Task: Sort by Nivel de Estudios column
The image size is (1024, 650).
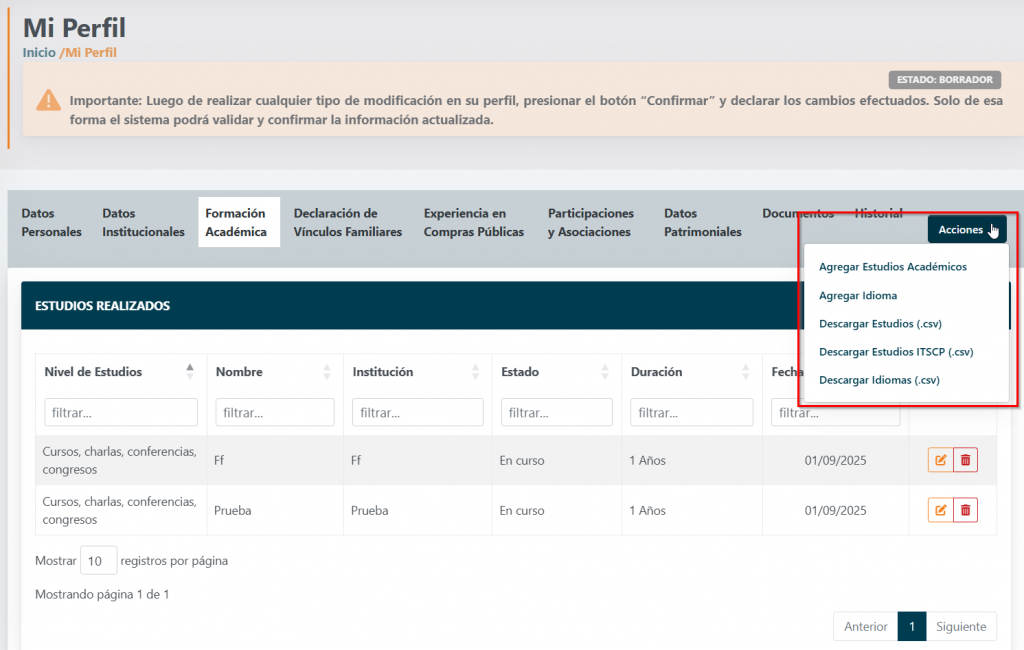Action: click(x=189, y=372)
